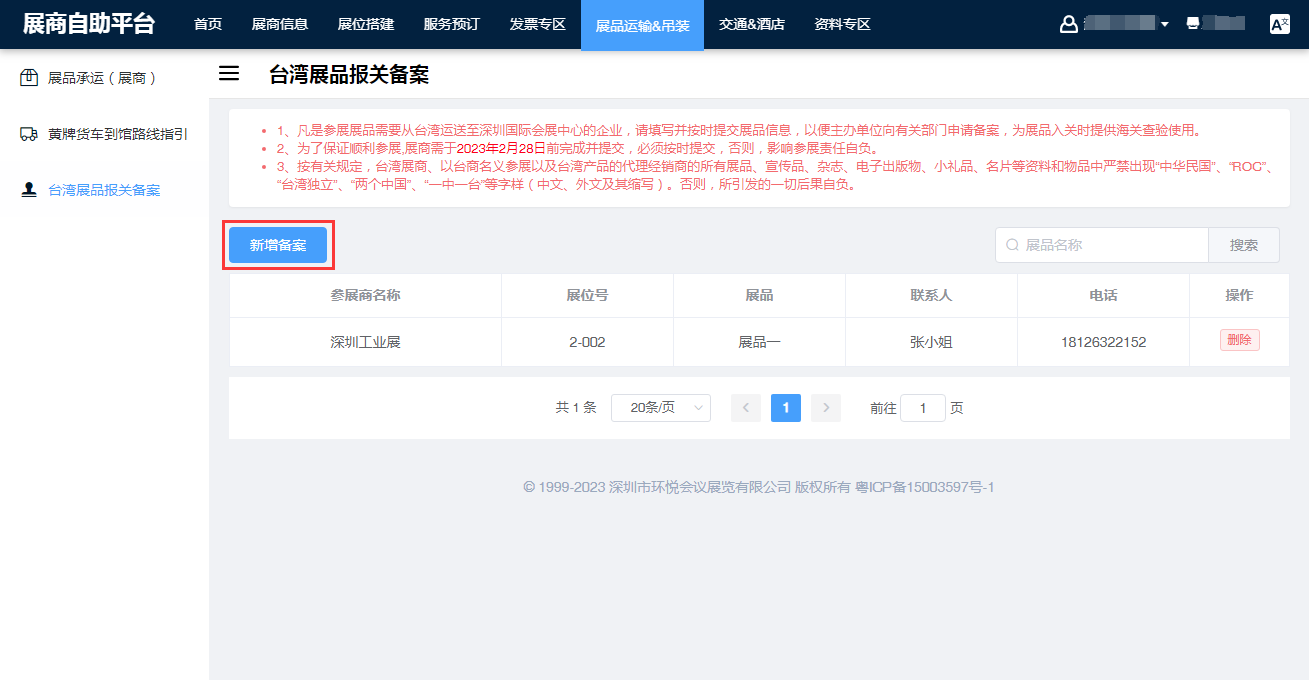The width and height of the screenshot is (1309, 680).
Task: Click the hamburger menu collapse icon
Action: click(229, 73)
